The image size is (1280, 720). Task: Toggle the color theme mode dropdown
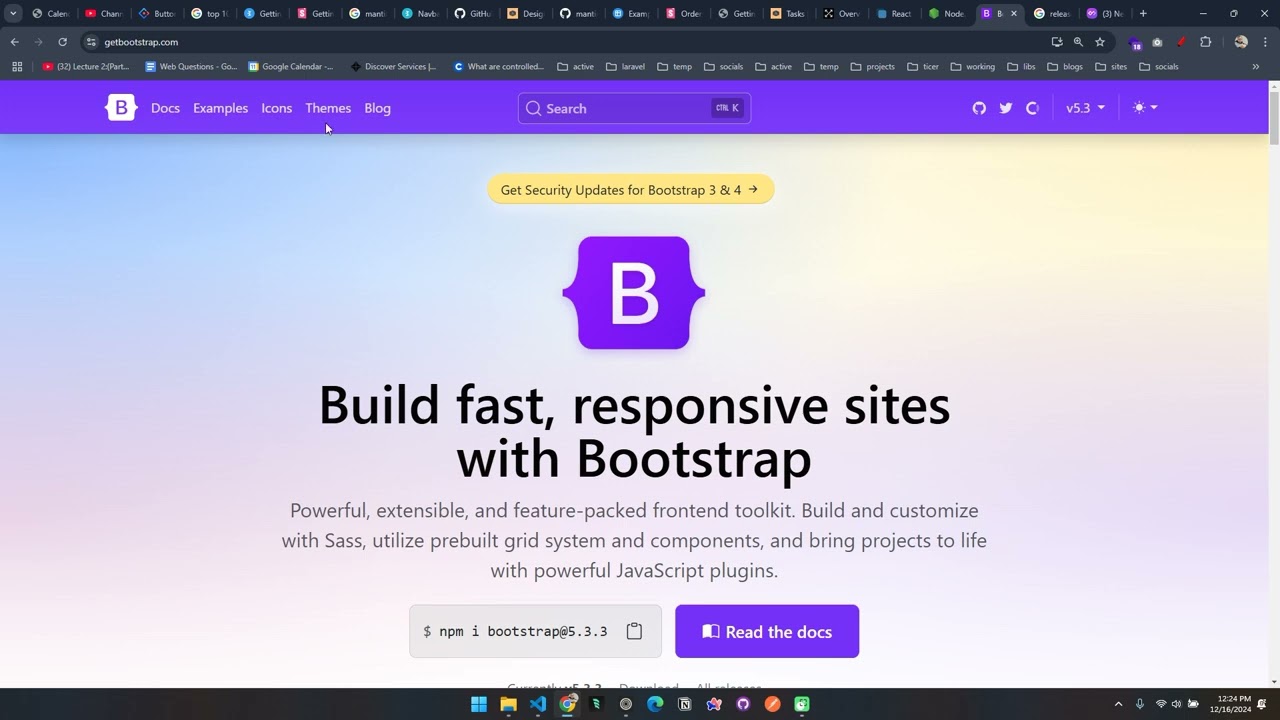[1145, 108]
